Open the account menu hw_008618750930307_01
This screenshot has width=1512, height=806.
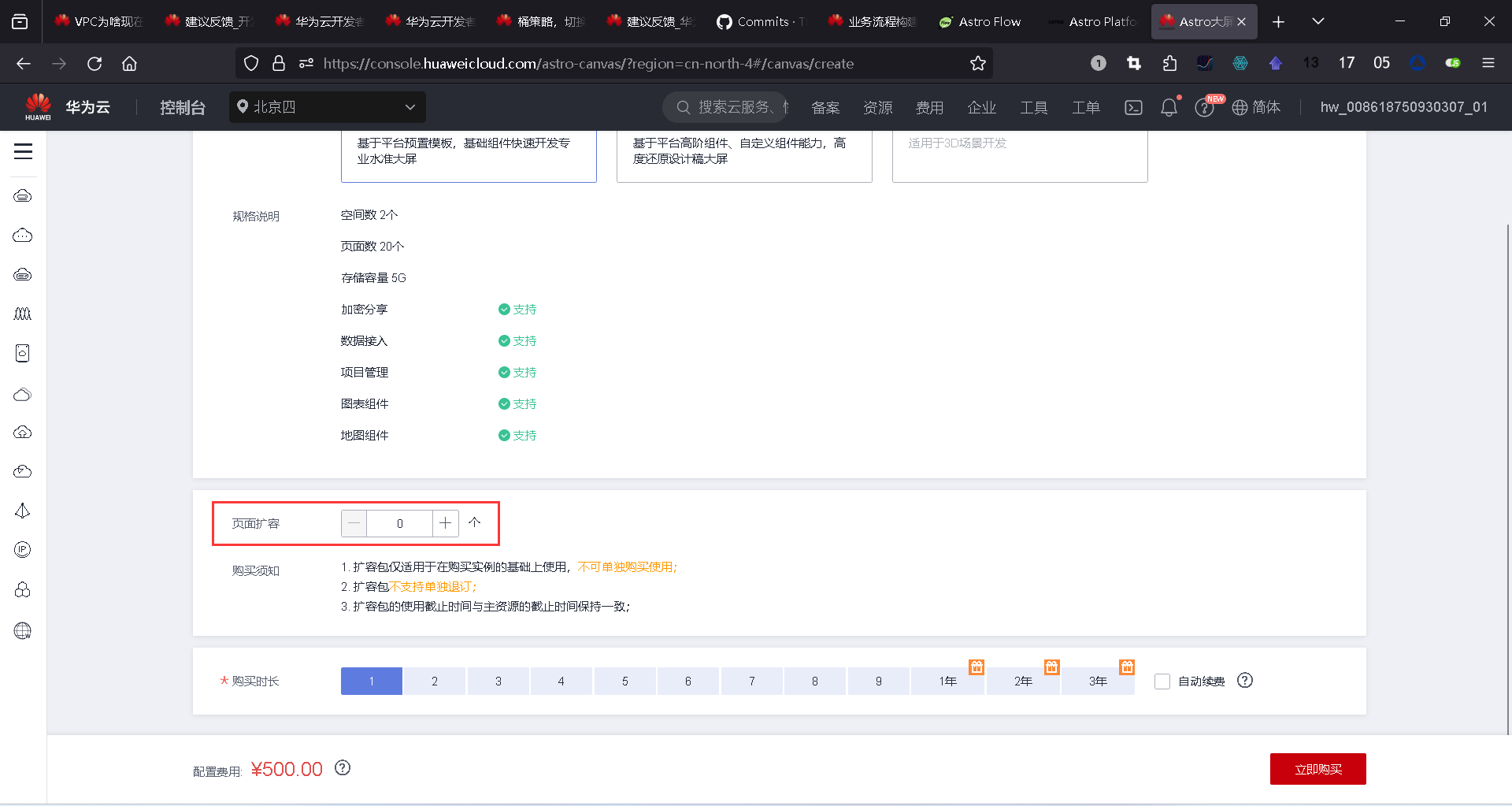click(1404, 107)
